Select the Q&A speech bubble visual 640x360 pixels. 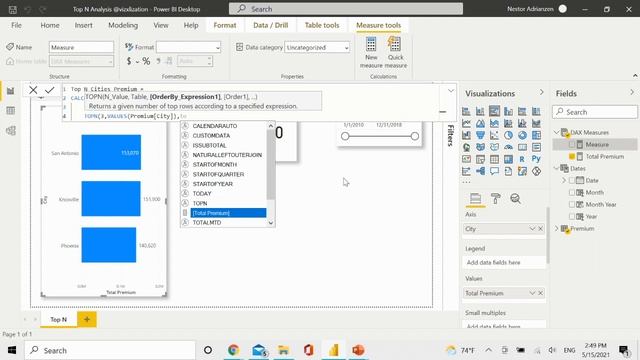(494, 171)
